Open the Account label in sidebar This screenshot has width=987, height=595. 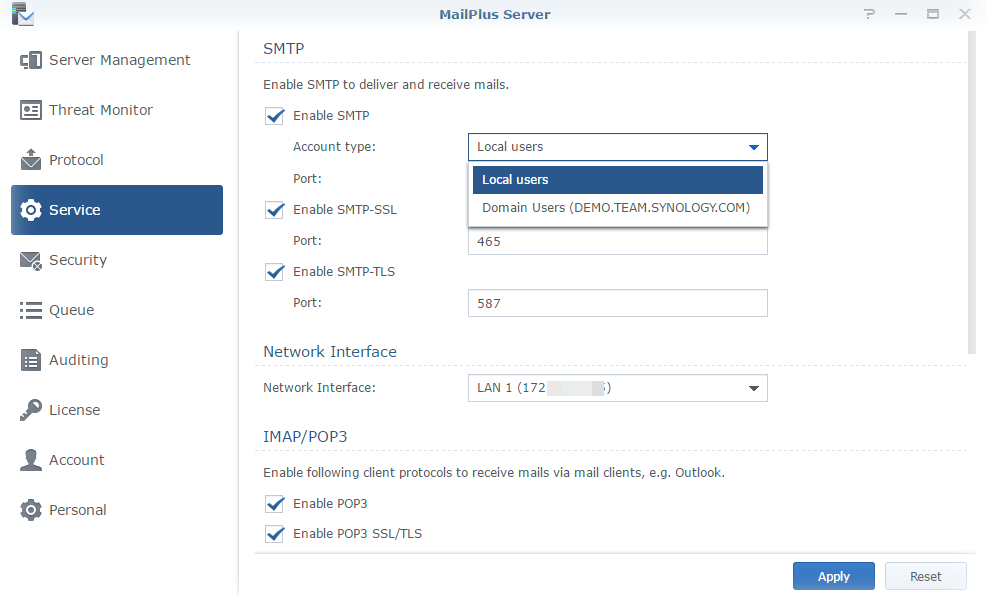[x=77, y=460]
